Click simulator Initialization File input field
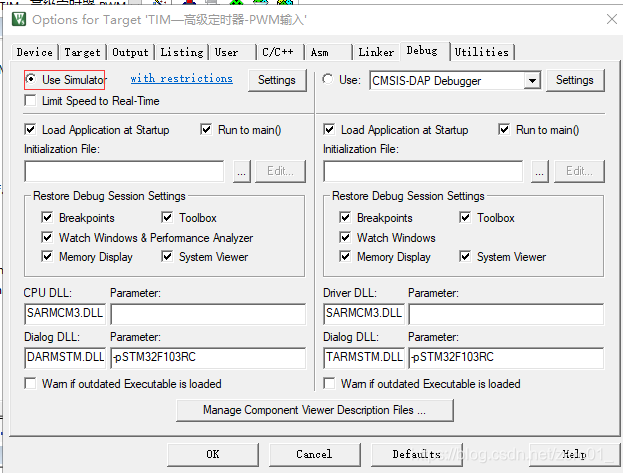623x473 pixels. pos(124,171)
